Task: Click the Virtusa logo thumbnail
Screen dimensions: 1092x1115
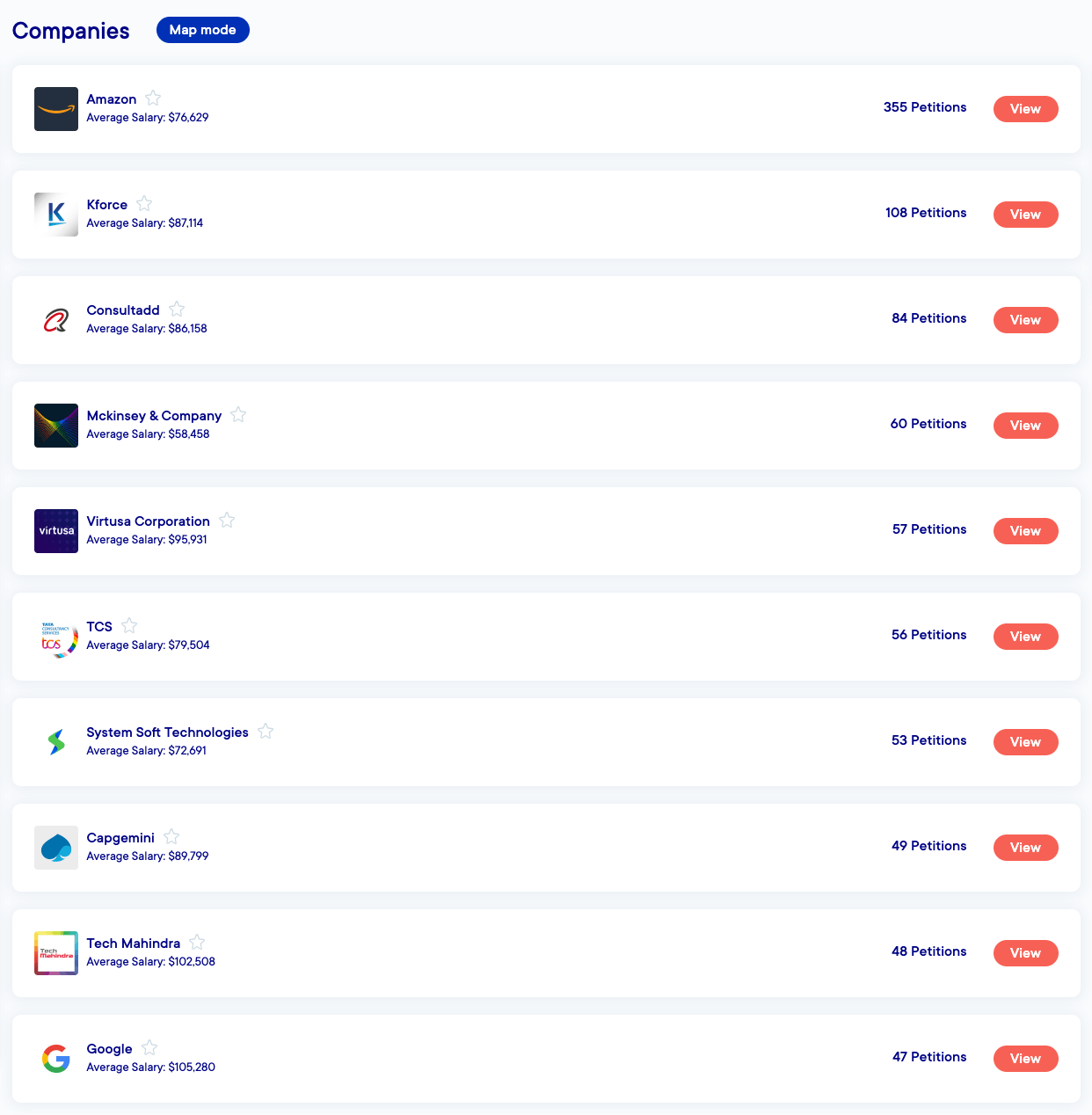Action: pos(56,531)
